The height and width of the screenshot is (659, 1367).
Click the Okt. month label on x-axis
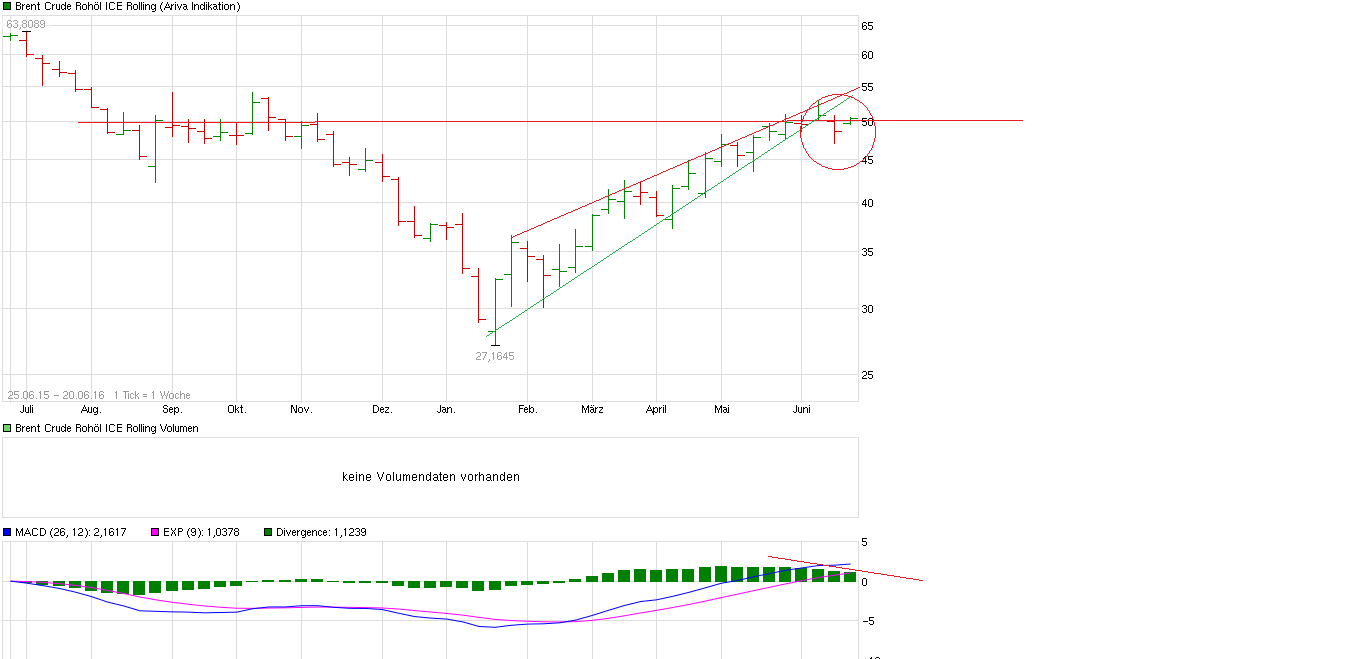237,409
